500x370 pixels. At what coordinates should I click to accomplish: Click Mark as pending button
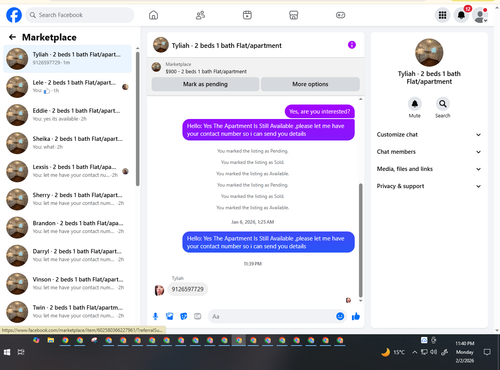pyautogui.click(x=205, y=84)
